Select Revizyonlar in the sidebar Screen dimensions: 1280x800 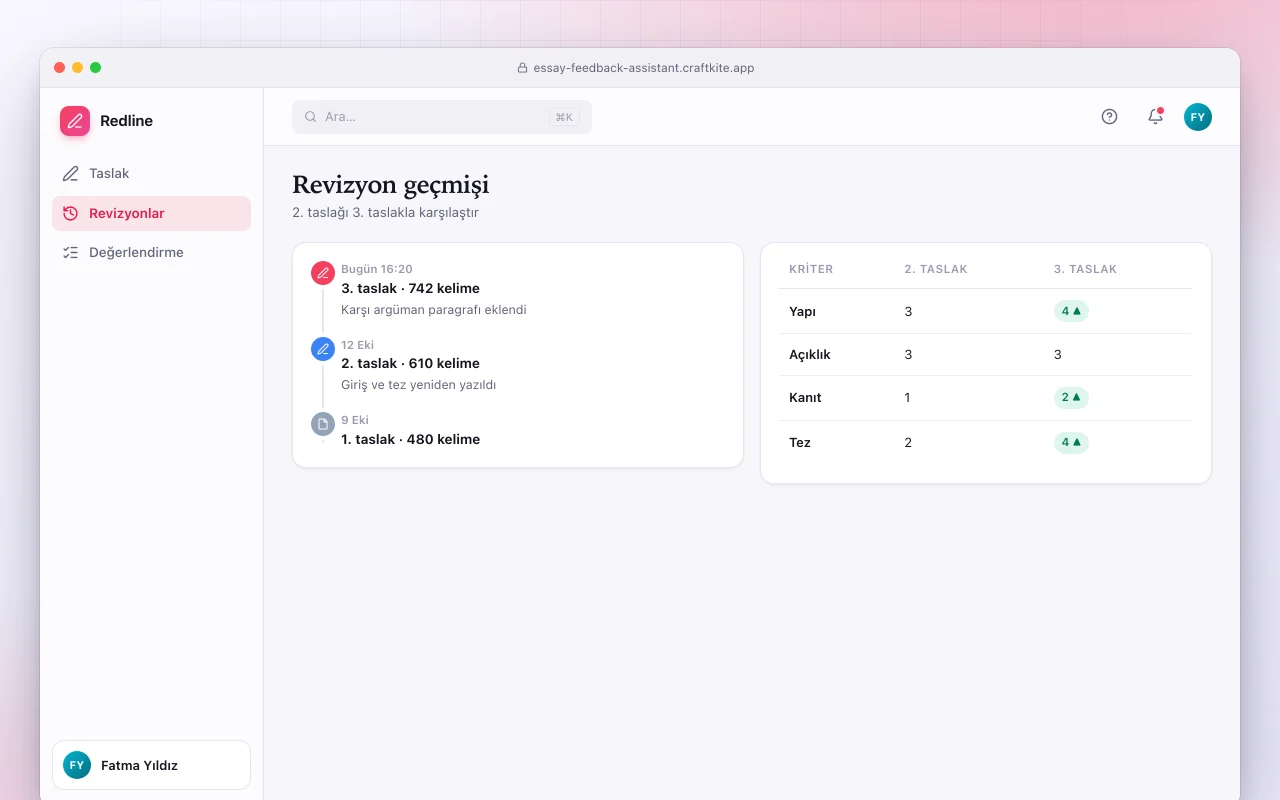(151, 213)
